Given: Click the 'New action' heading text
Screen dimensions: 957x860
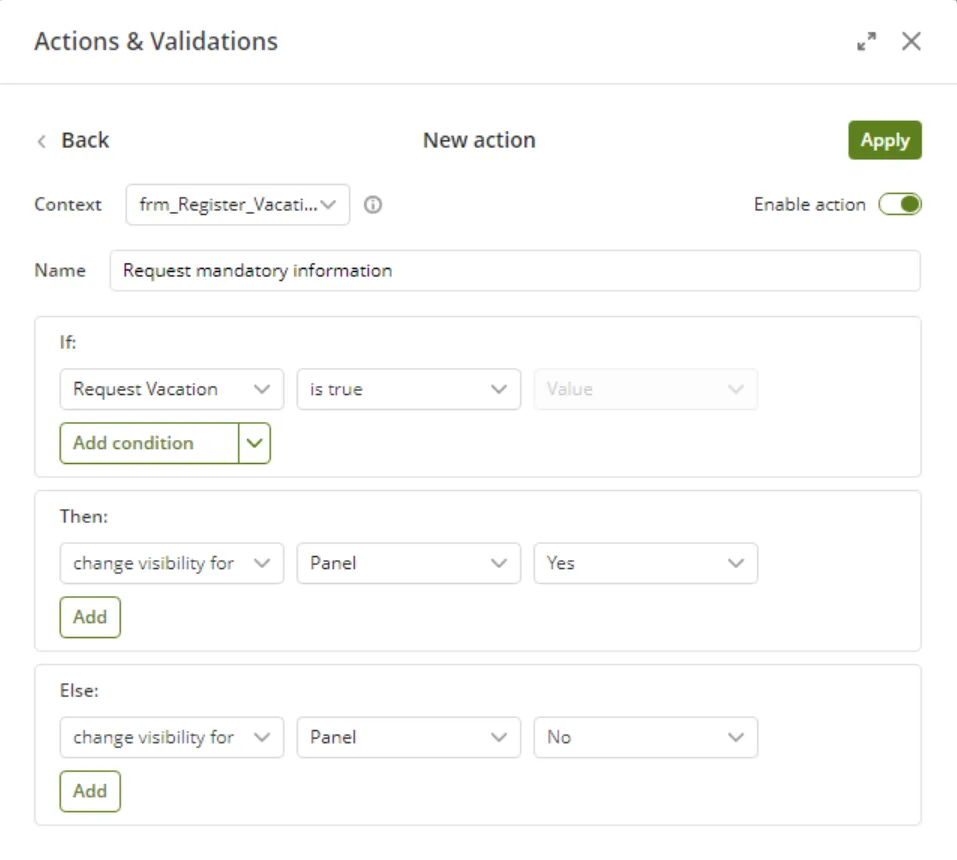Looking at the screenshot, I should pyautogui.click(x=479, y=140).
